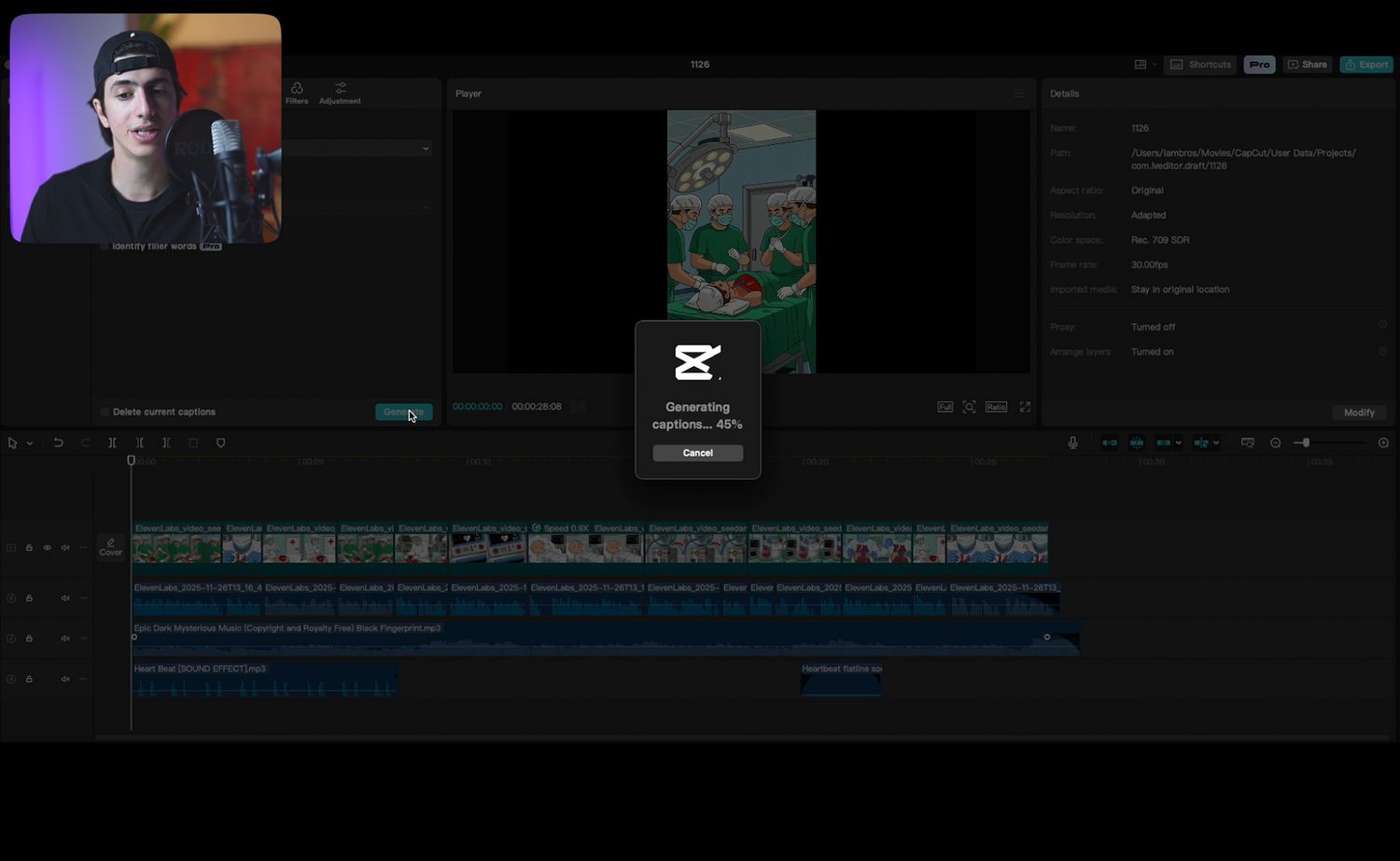Toggle main track magnet icon
1400x861 pixels.
(x=1109, y=443)
